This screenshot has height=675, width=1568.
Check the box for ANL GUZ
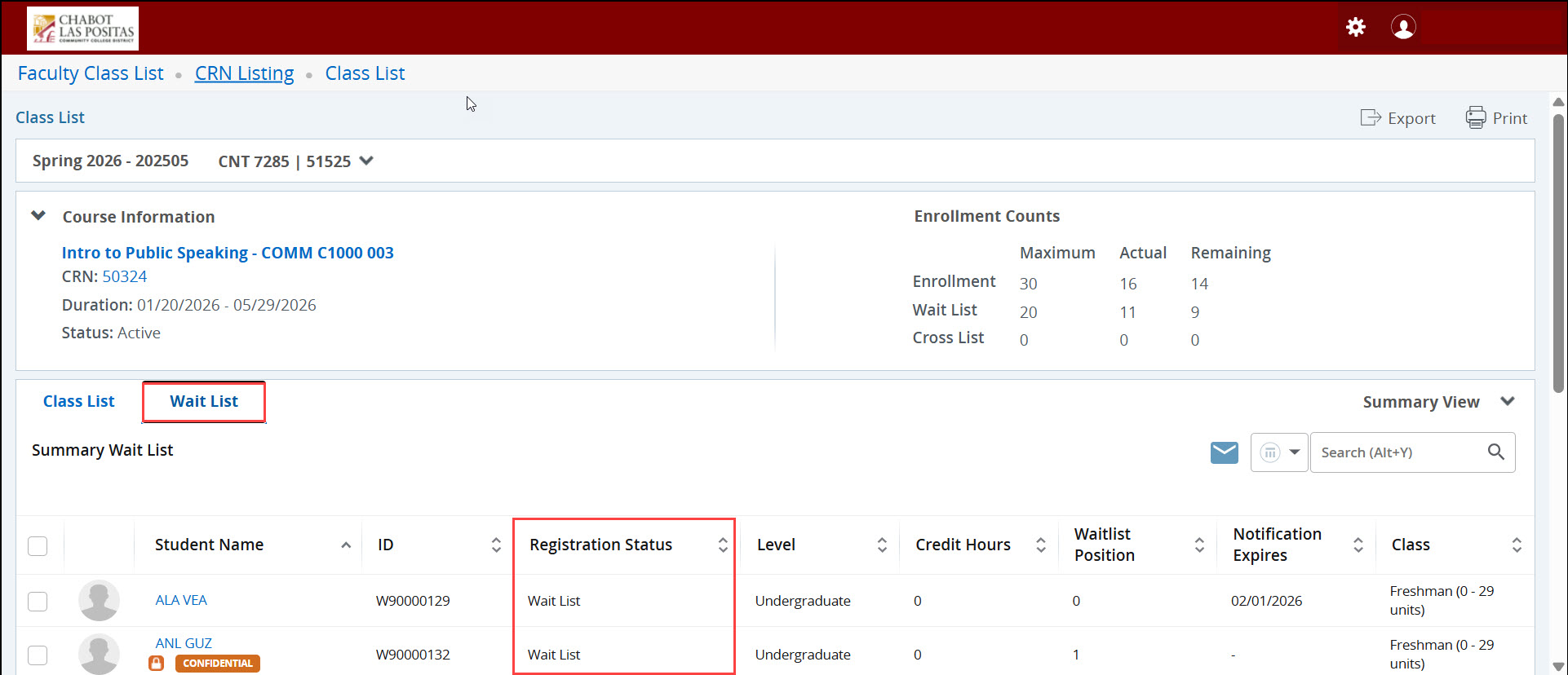pyautogui.click(x=38, y=655)
